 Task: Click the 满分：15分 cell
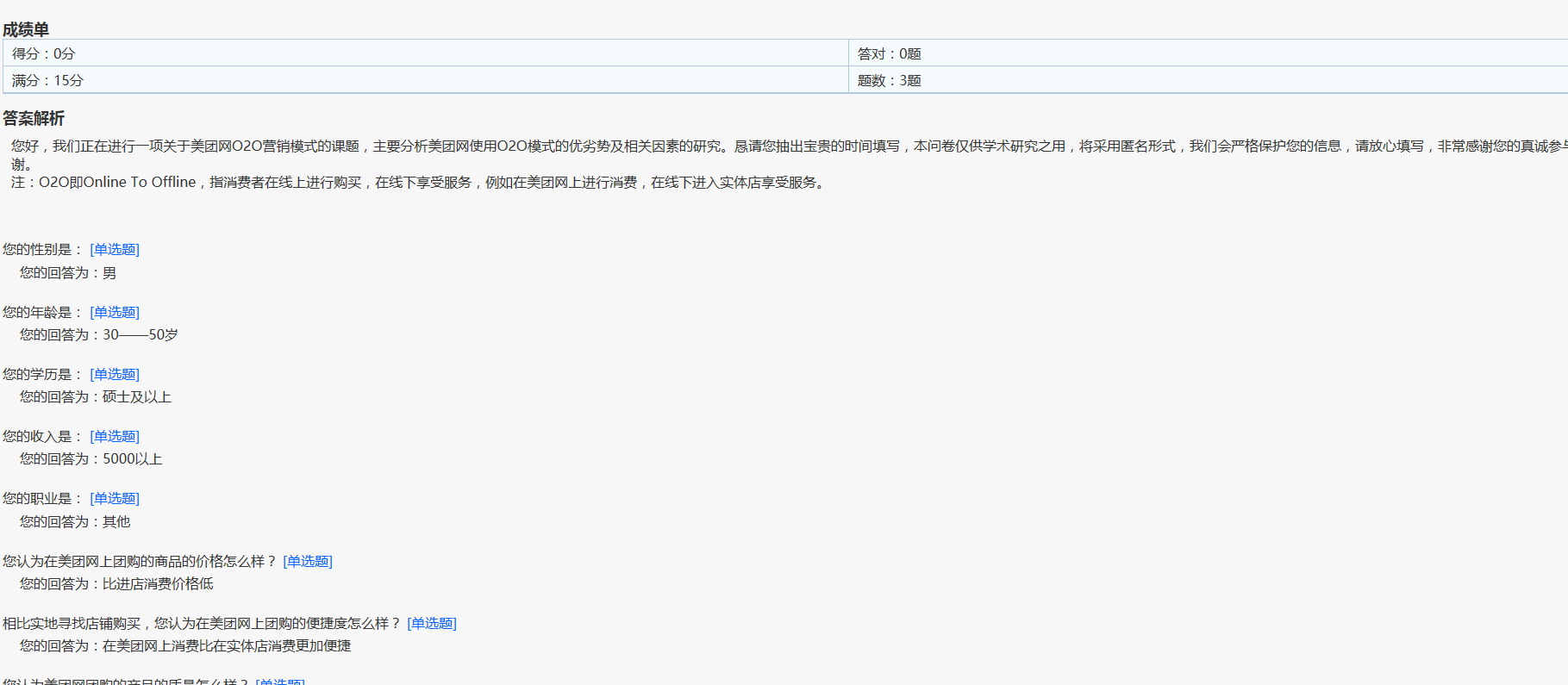point(426,80)
